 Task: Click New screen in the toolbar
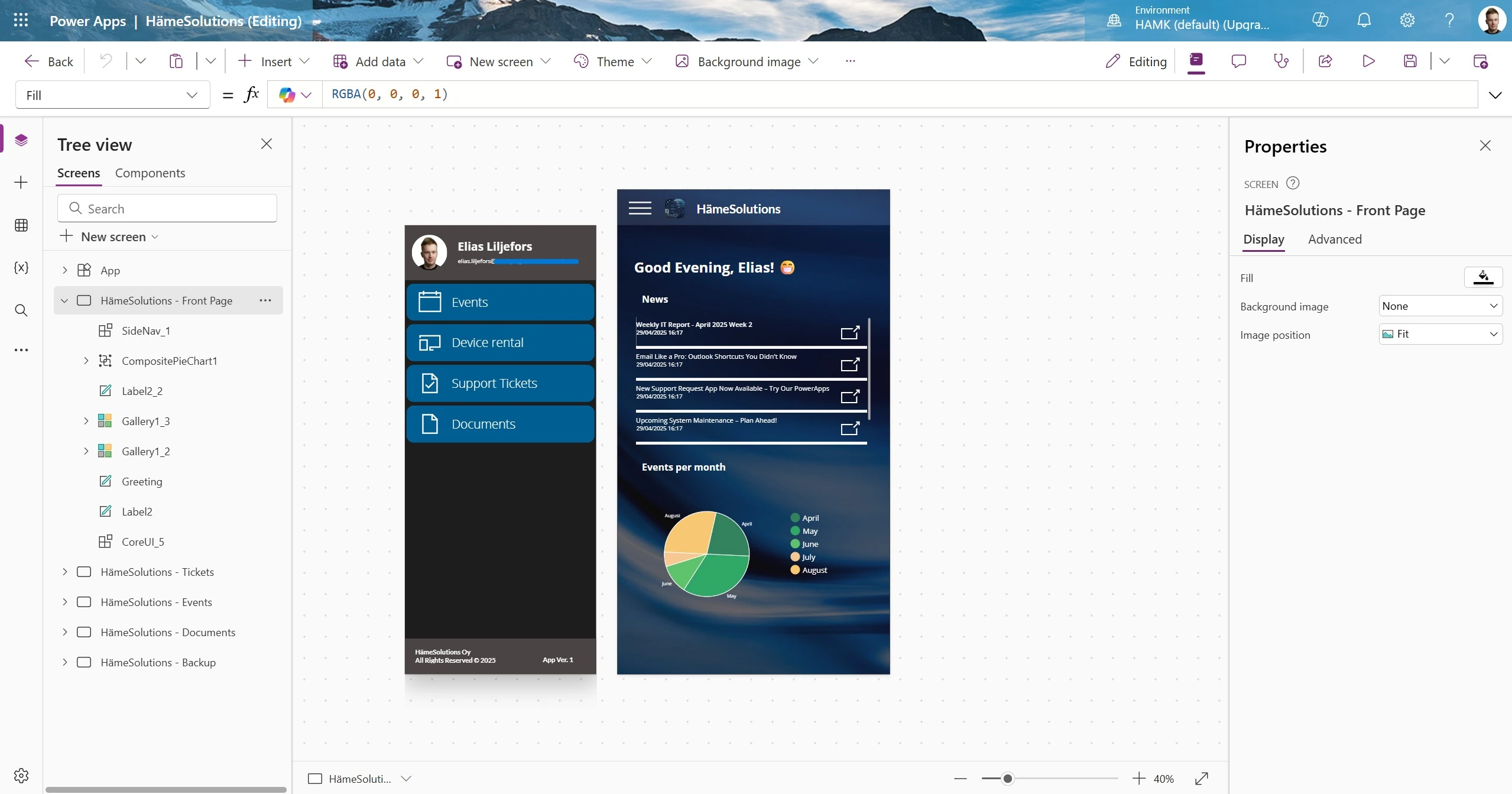498,61
